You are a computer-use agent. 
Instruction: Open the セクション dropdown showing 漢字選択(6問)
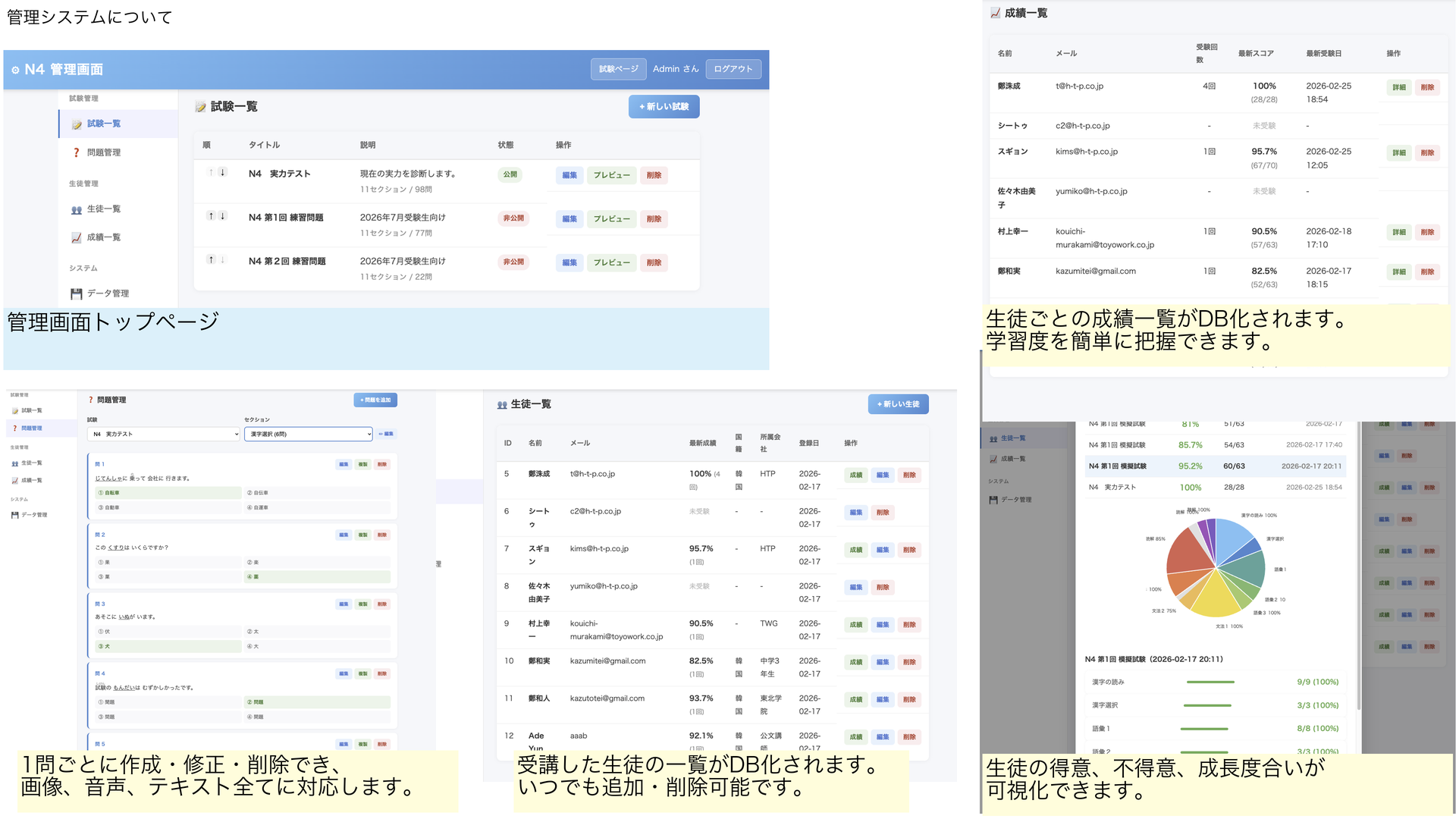pos(307,434)
